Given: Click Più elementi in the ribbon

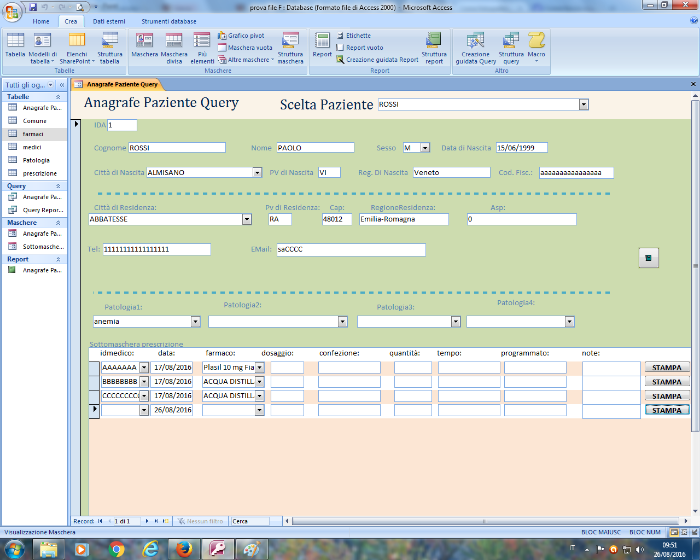Looking at the screenshot, I should (x=202, y=48).
